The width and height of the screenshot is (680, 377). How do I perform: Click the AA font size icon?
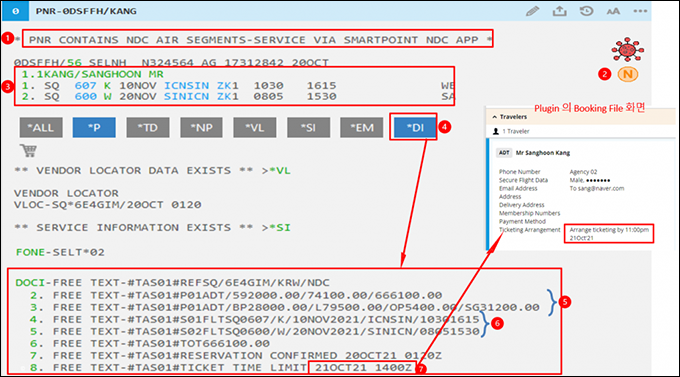coord(613,11)
